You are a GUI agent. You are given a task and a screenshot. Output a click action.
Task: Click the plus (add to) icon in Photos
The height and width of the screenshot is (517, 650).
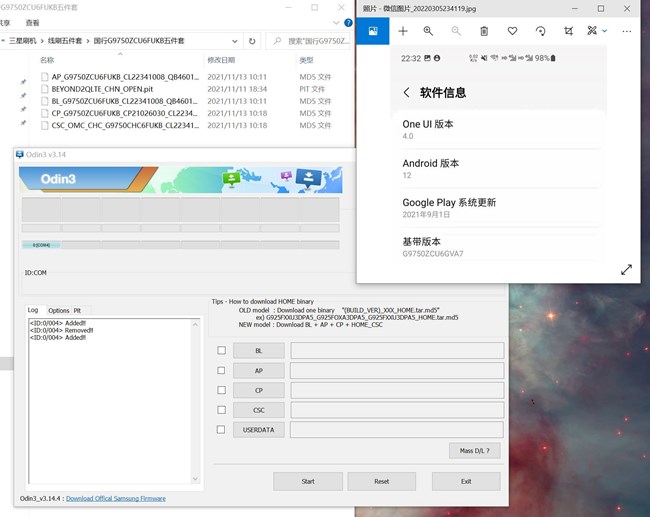coord(403,31)
